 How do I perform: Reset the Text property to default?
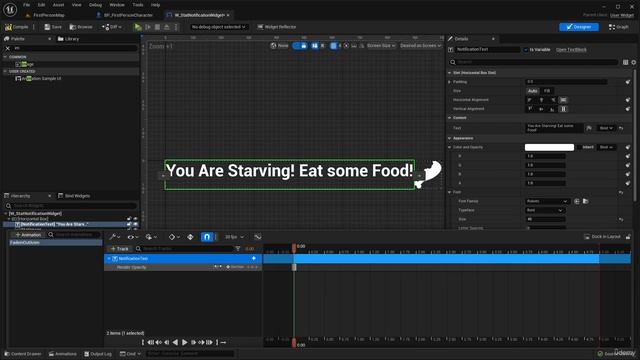(x=621, y=128)
